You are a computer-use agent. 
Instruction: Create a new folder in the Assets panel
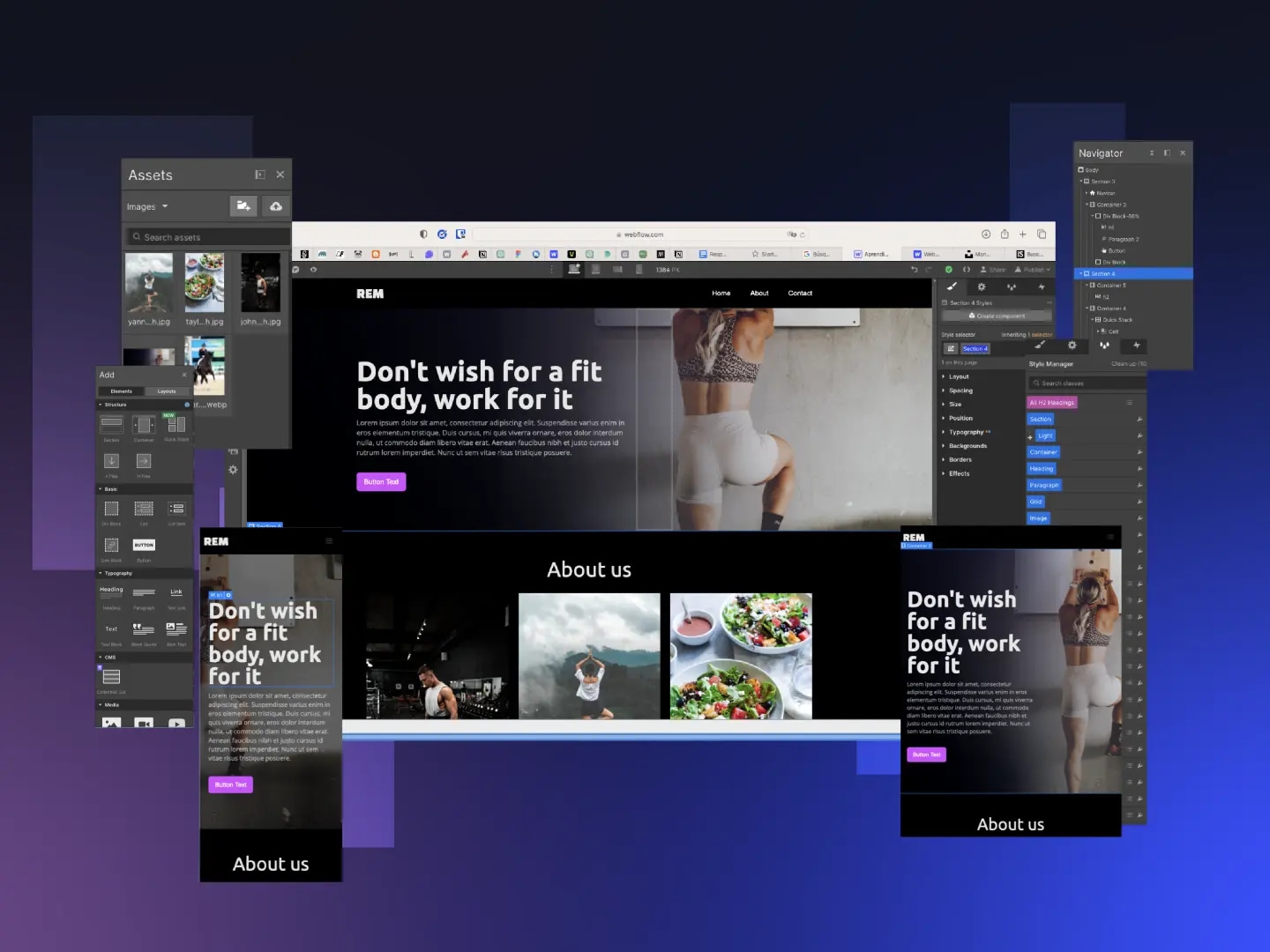click(243, 206)
